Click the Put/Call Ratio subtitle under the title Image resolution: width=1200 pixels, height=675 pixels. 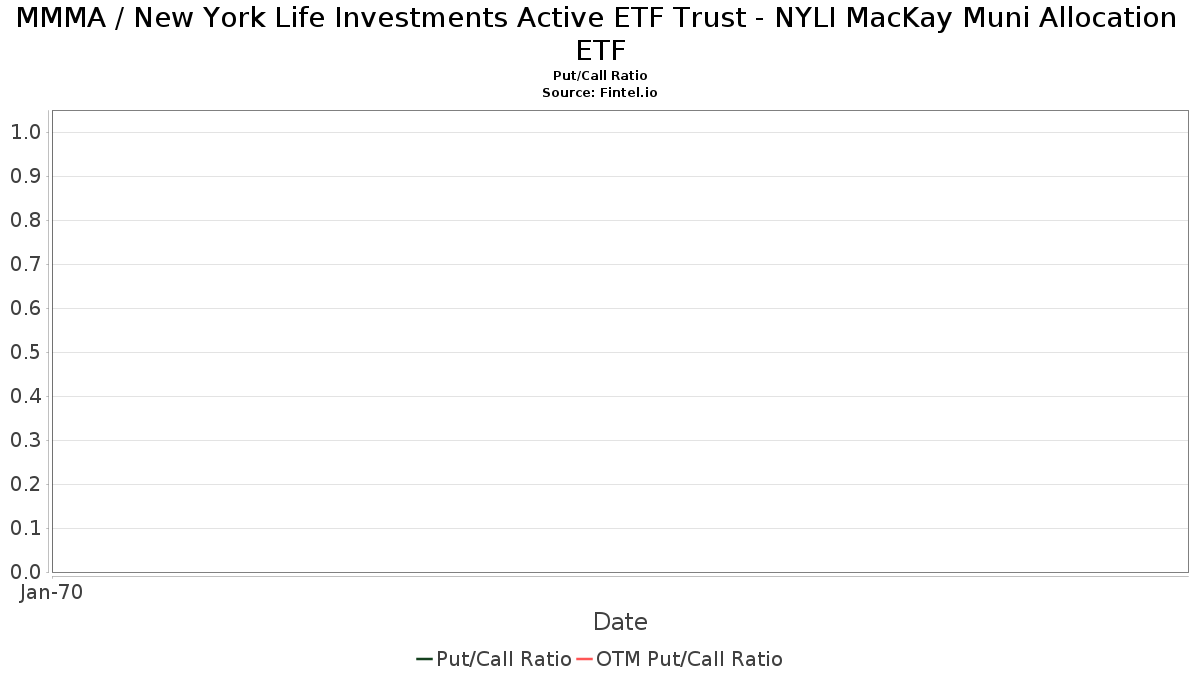(600, 76)
